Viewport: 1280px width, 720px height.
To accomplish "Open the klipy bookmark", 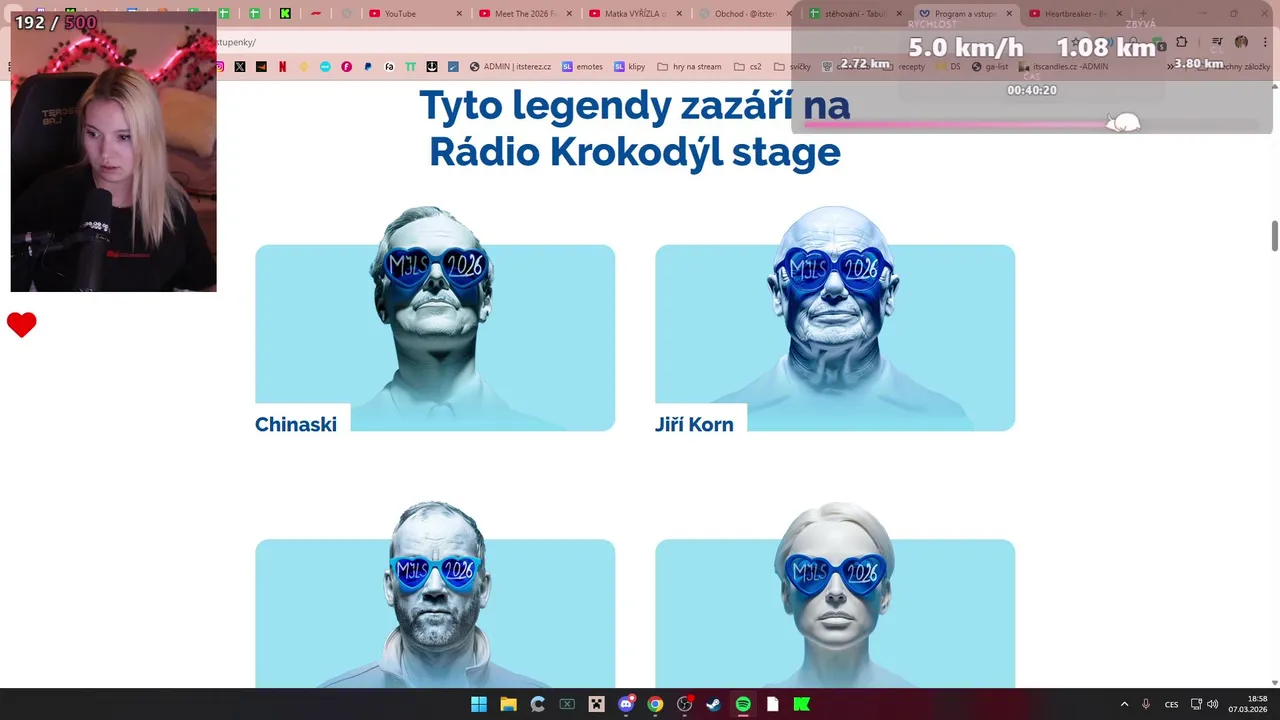I will (x=630, y=67).
